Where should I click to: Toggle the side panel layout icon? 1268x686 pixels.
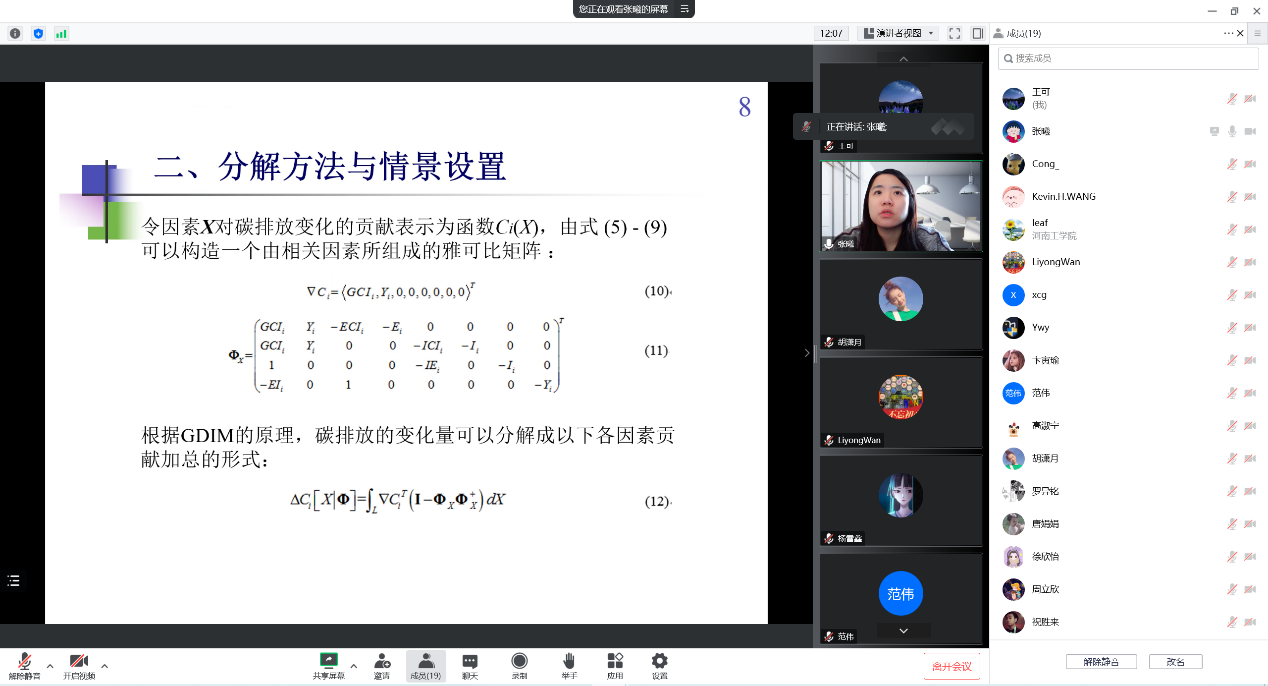click(975, 33)
